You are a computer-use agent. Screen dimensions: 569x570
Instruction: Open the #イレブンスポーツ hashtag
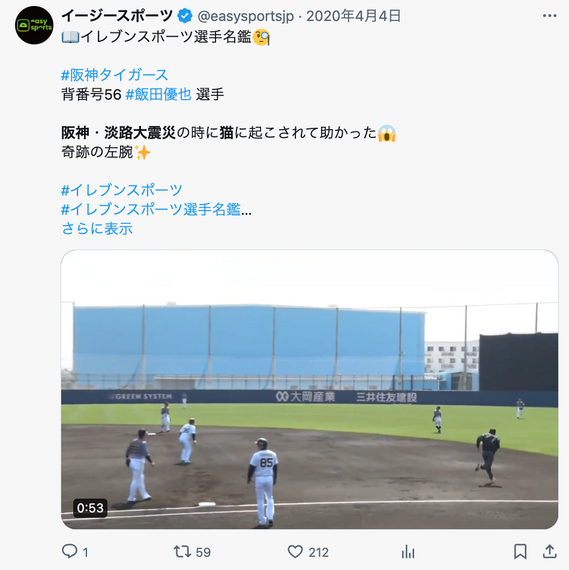point(122,190)
